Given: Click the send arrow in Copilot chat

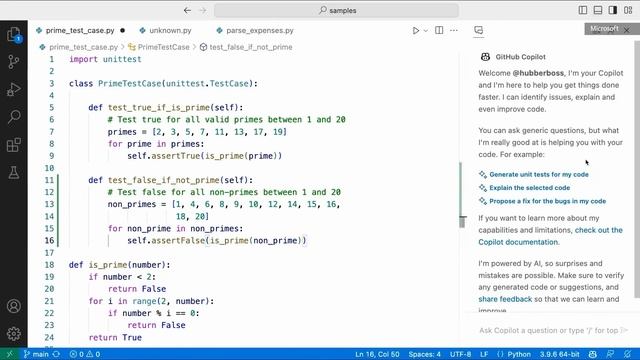Looking at the screenshot, I should pos(624,330).
